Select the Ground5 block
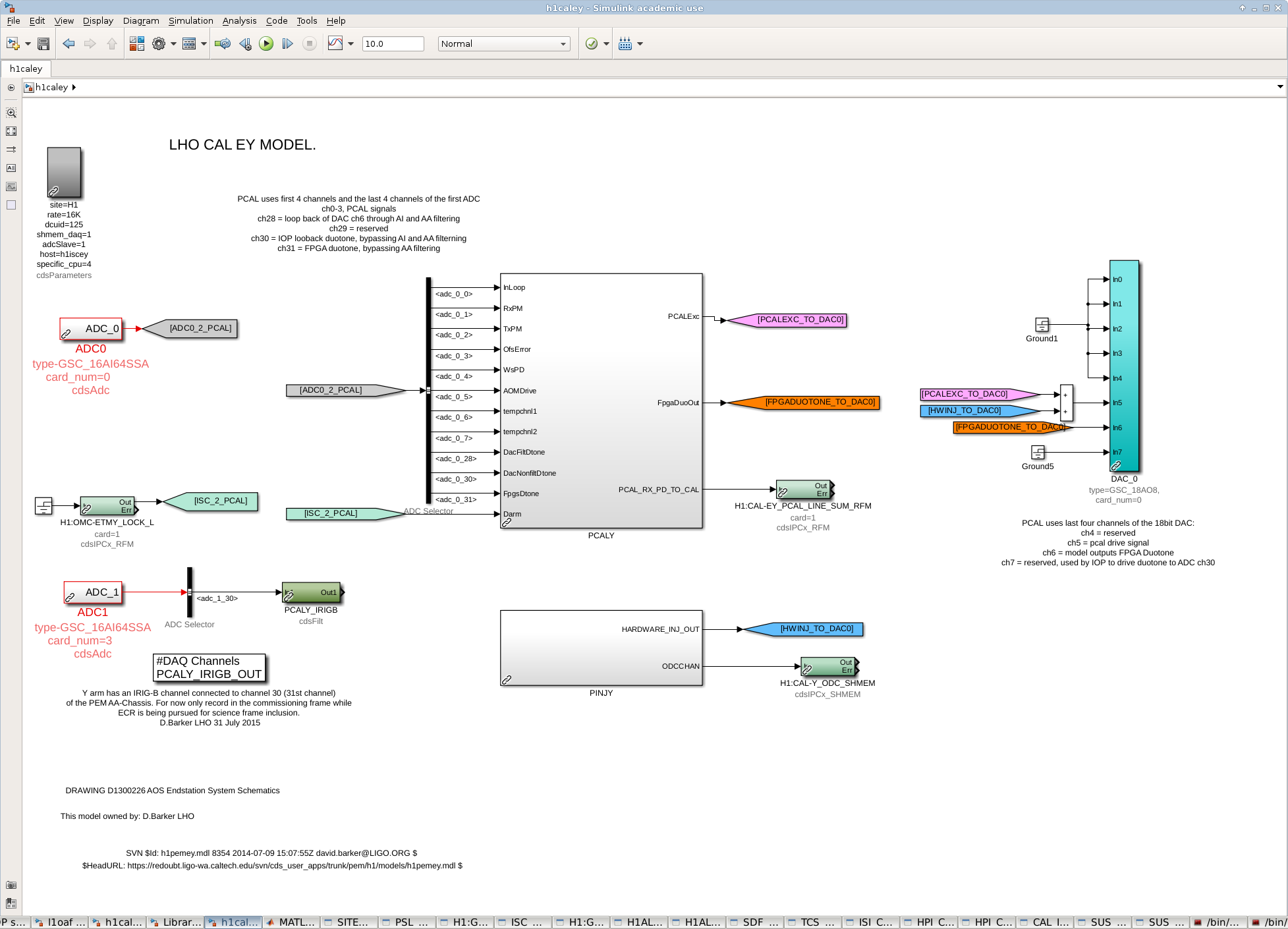Image resolution: width=1288 pixels, height=929 pixels. 1038,452
